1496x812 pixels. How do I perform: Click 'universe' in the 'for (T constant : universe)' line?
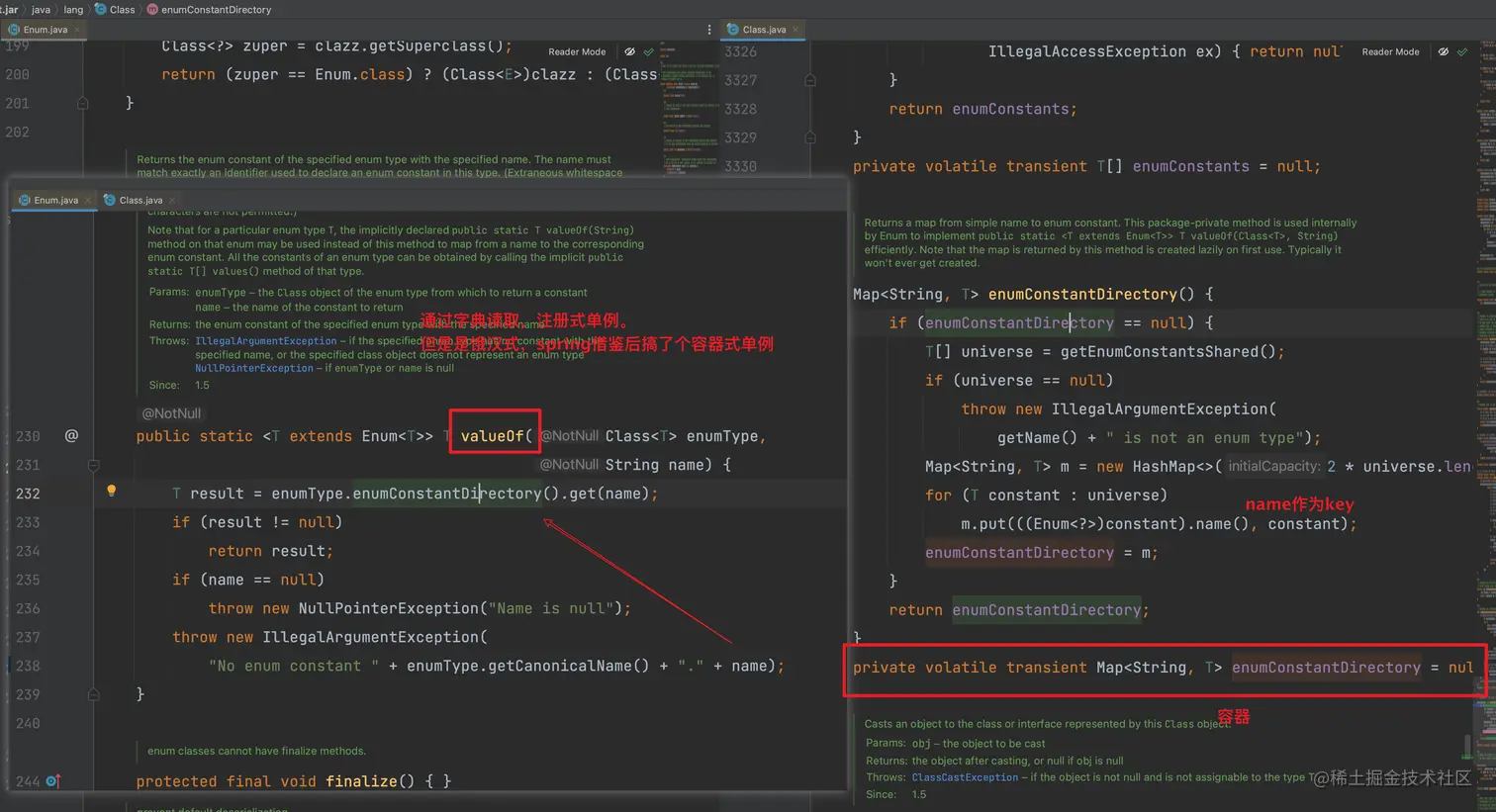(1123, 495)
